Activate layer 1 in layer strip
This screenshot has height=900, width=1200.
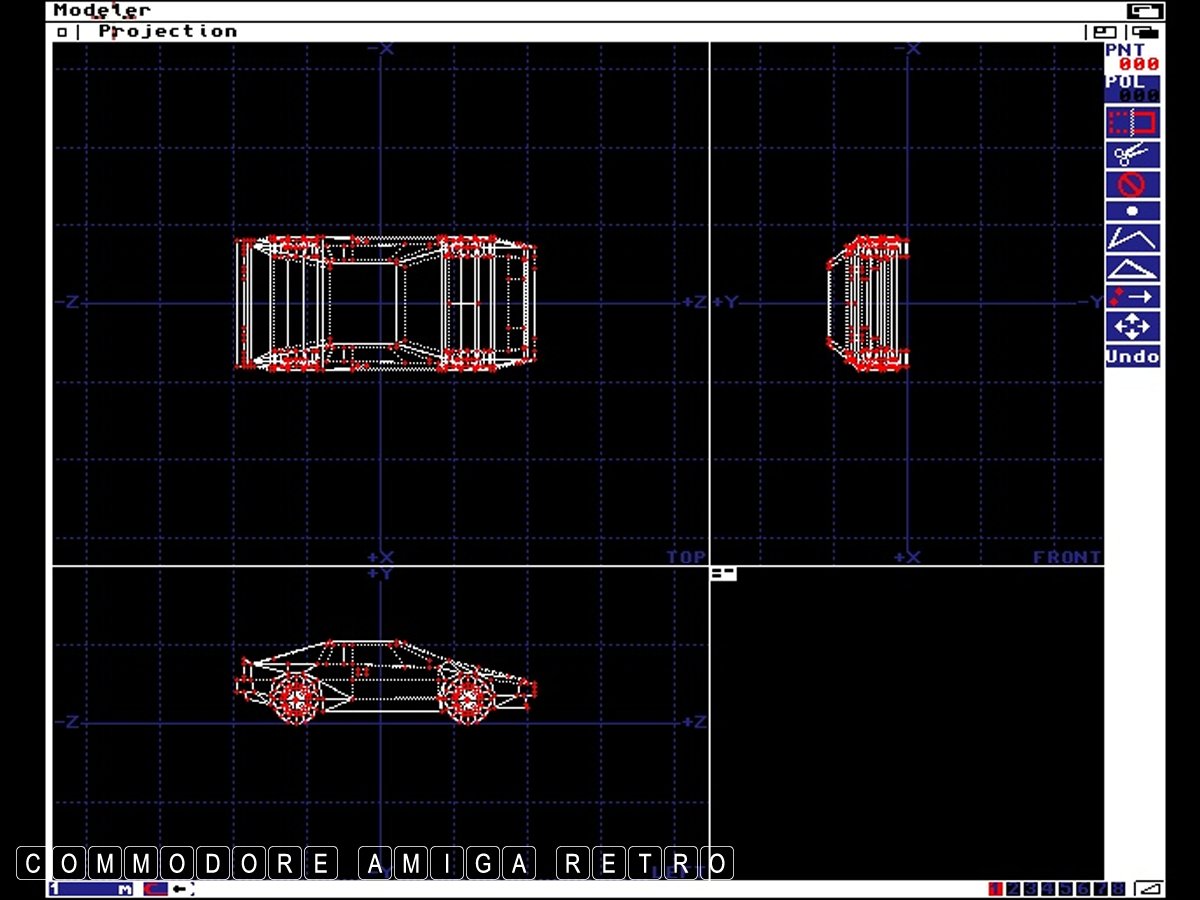click(995, 889)
